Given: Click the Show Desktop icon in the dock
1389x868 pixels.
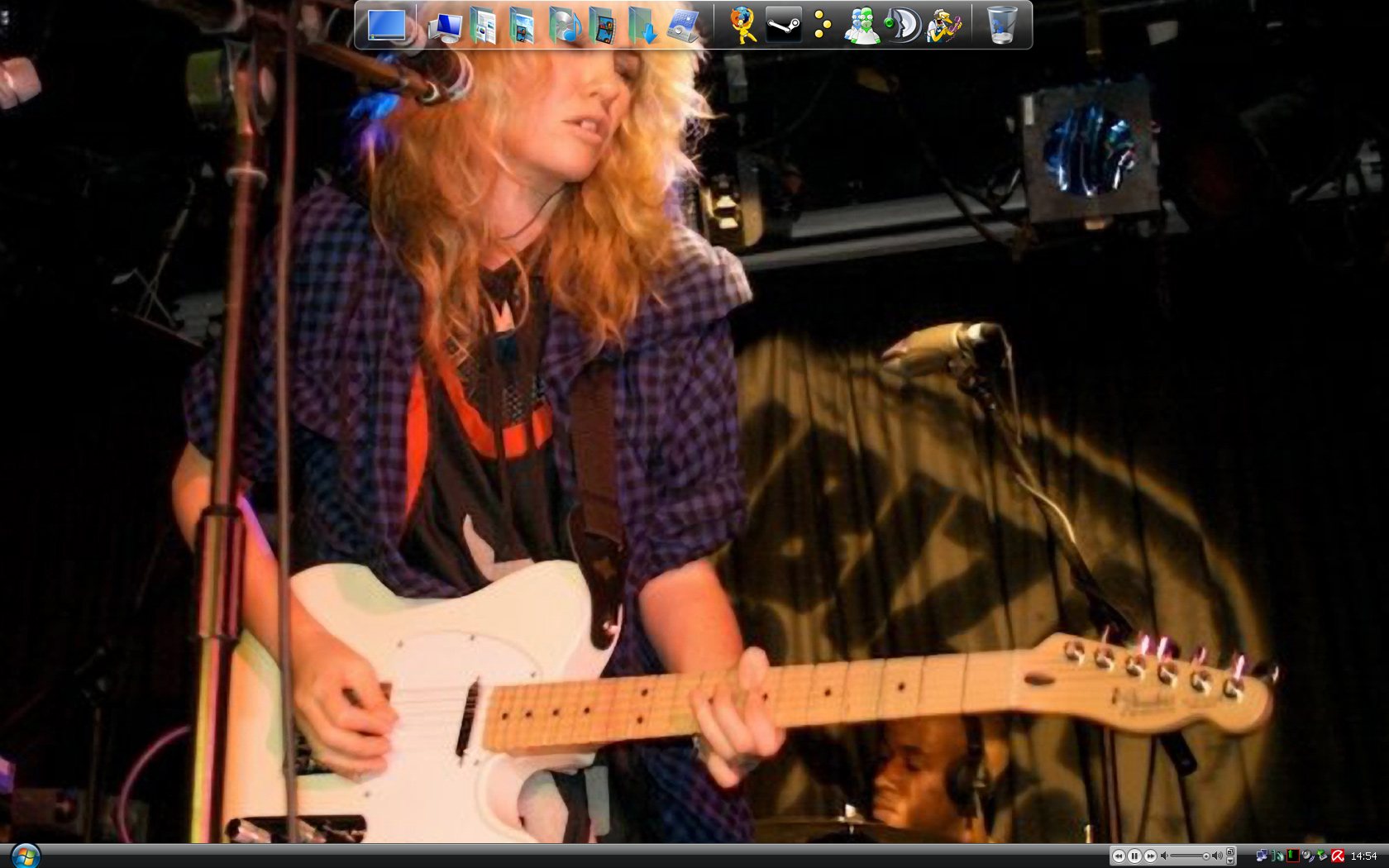Looking at the screenshot, I should click(387, 25).
